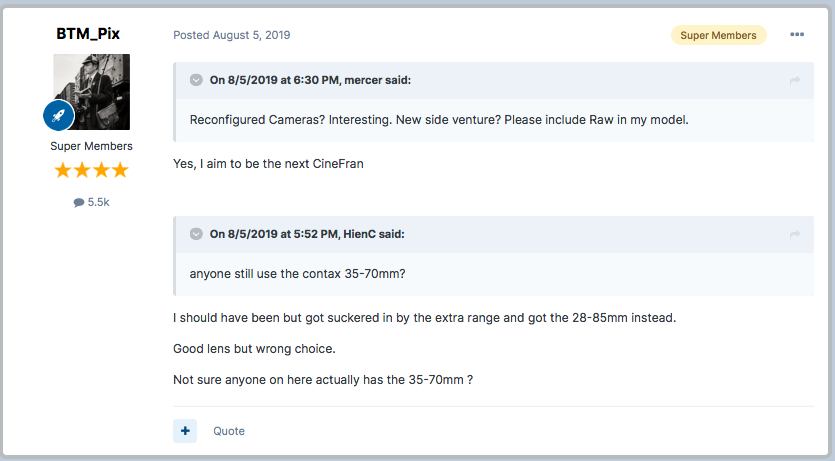Screen dimensions: 835x461
Task: Click the four gold stars rating
Action: point(91,170)
